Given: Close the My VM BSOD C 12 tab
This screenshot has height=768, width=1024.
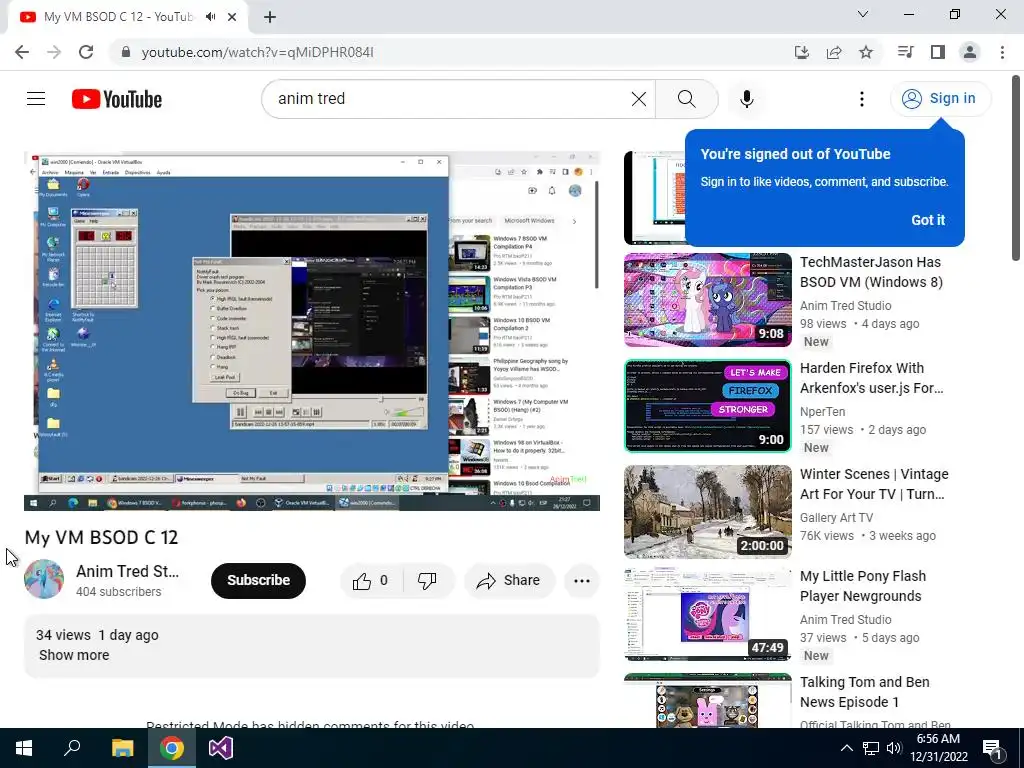Looking at the screenshot, I should click(232, 17).
